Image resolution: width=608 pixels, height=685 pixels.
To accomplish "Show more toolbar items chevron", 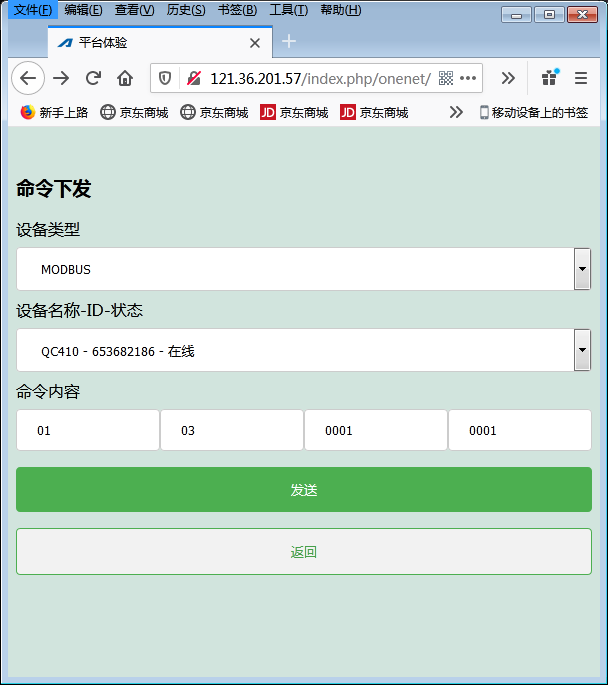I will point(508,79).
